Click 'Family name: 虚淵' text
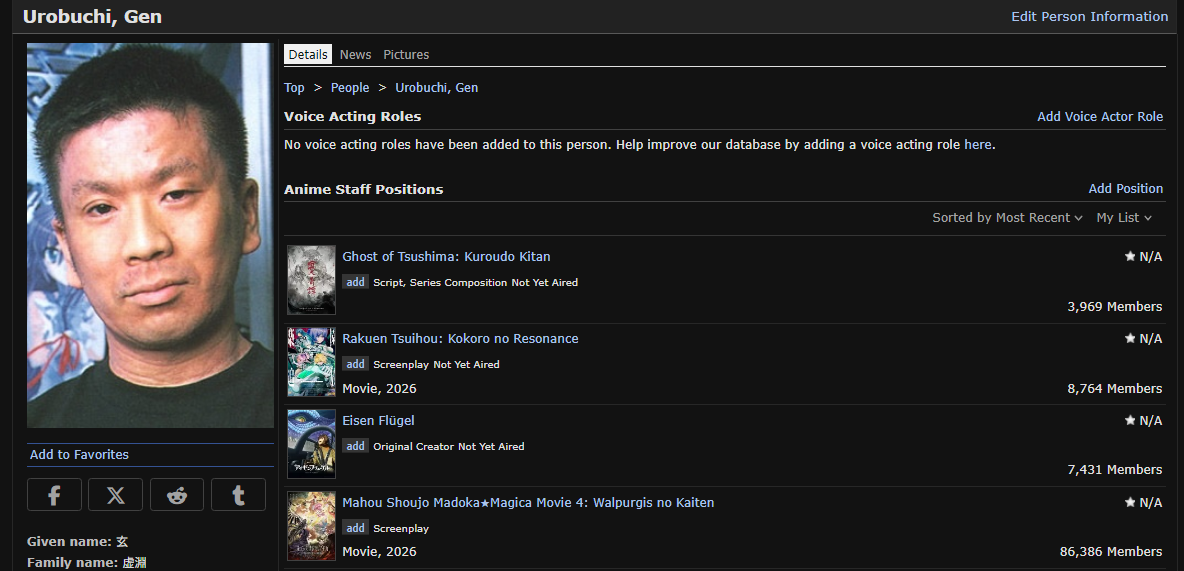This screenshot has height=571, width=1184. [87, 563]
